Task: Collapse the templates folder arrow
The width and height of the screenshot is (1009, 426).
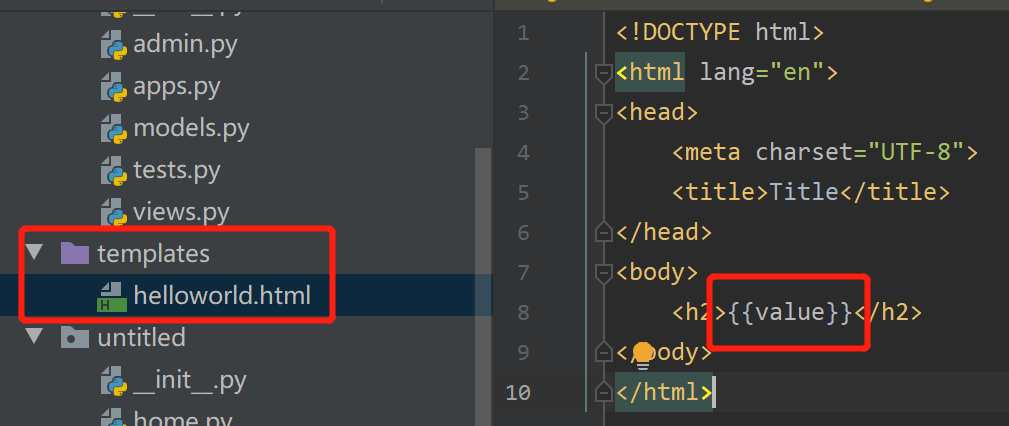Action: [34, 254]
